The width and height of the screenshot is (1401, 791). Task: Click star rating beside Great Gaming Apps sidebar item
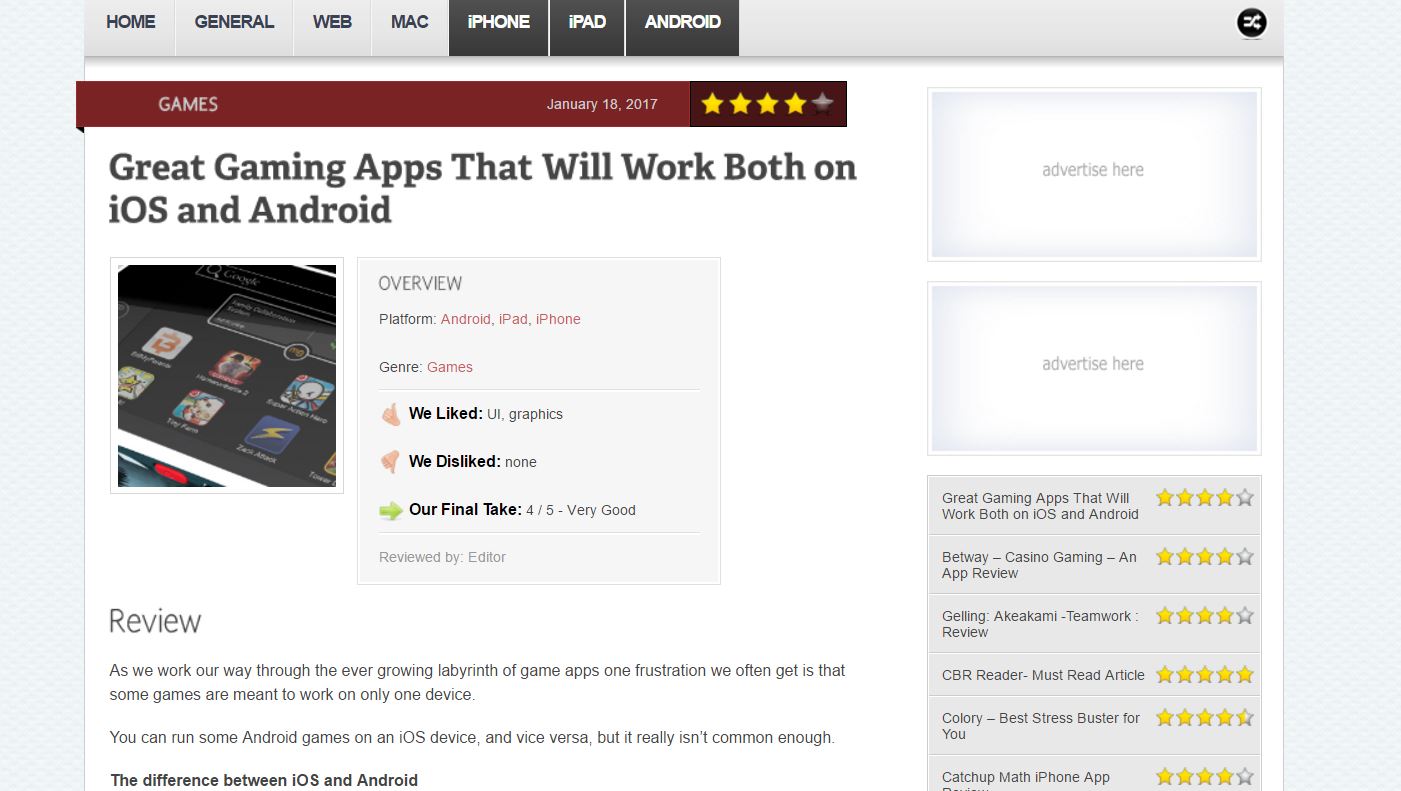(1205, 497)
